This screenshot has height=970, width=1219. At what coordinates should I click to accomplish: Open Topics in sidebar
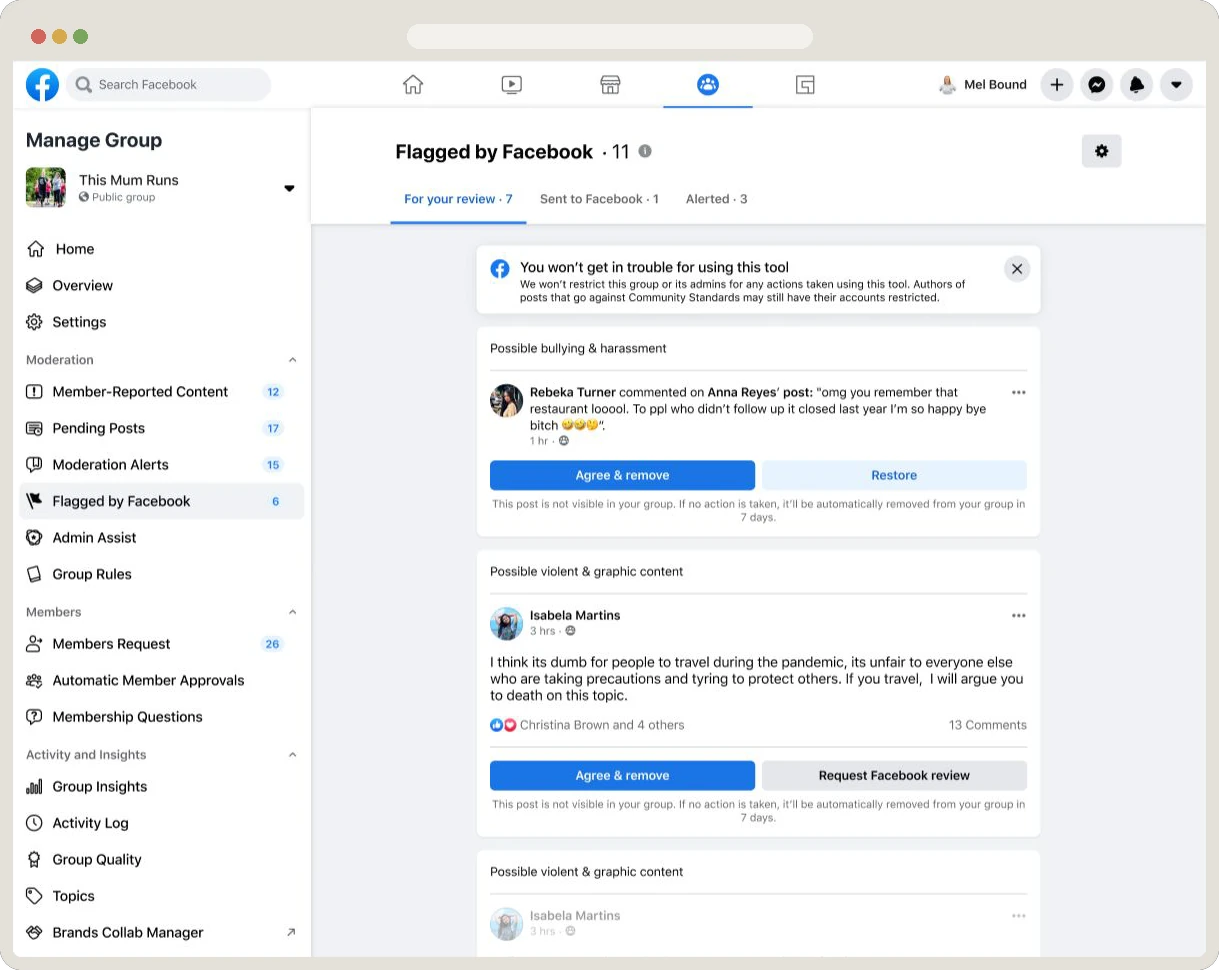[161, 896]
